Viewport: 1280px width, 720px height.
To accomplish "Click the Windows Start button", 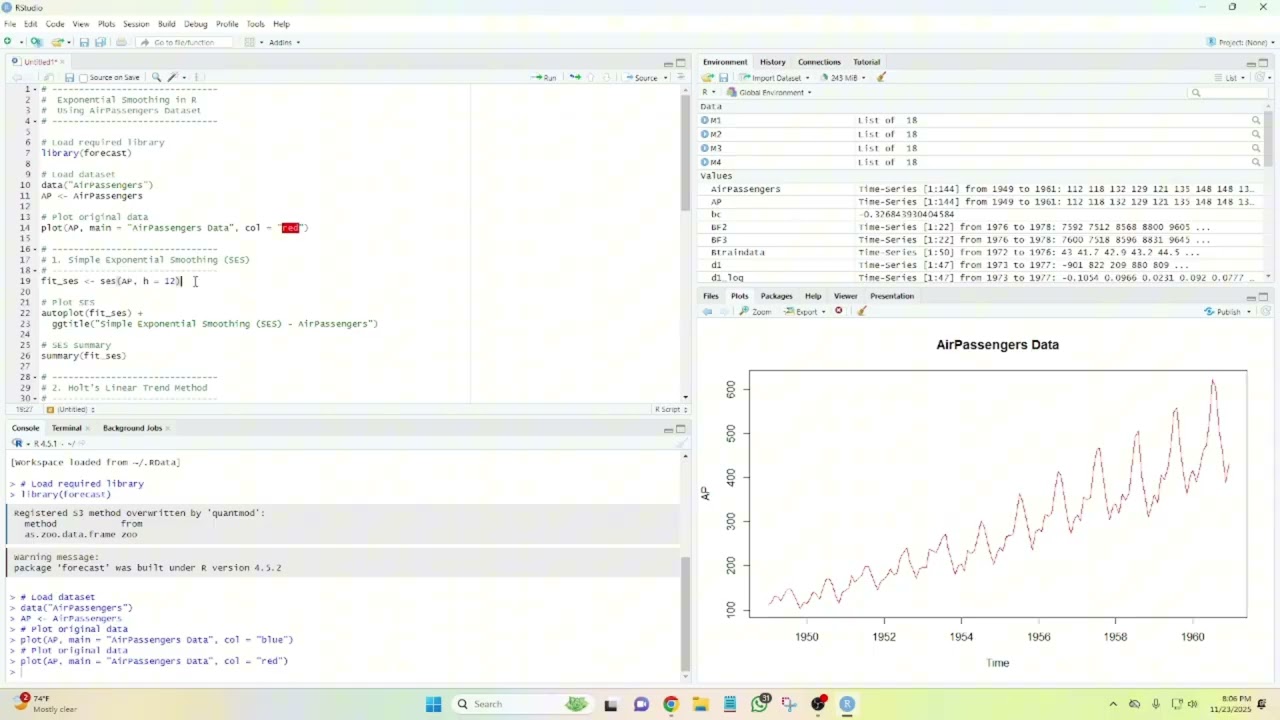I will click(x=433, y=704).
